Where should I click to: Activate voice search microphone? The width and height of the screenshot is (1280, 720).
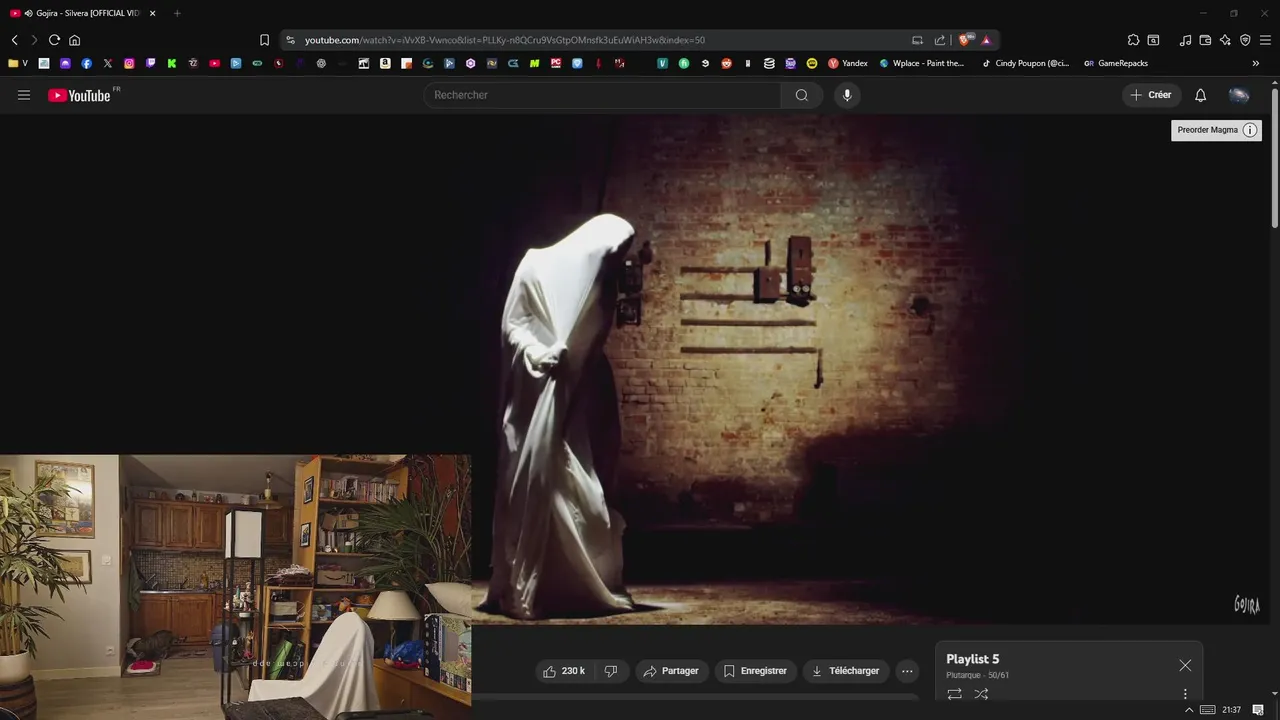847,95
